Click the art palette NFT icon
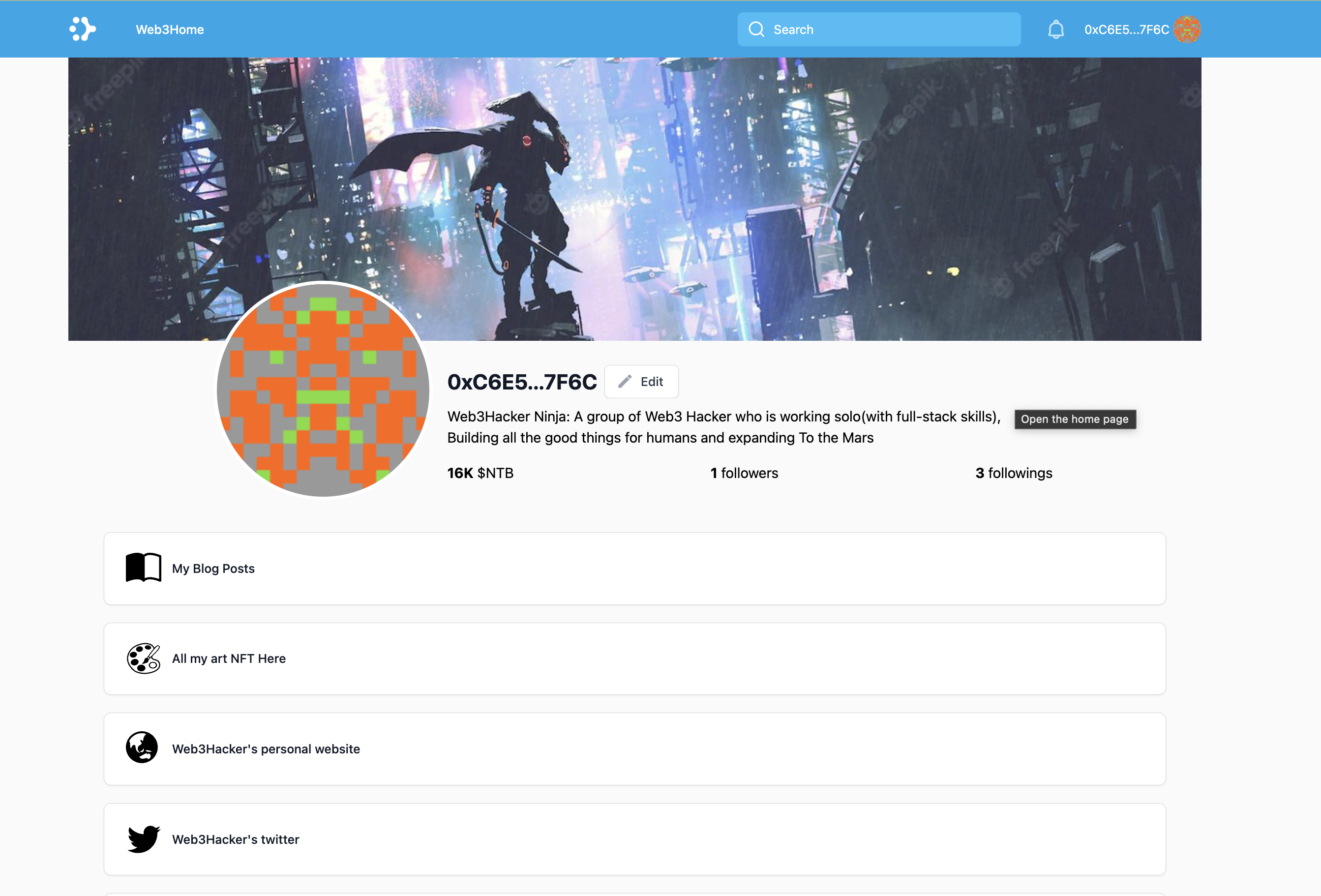The image size is (1321, 896). (143, 658)
